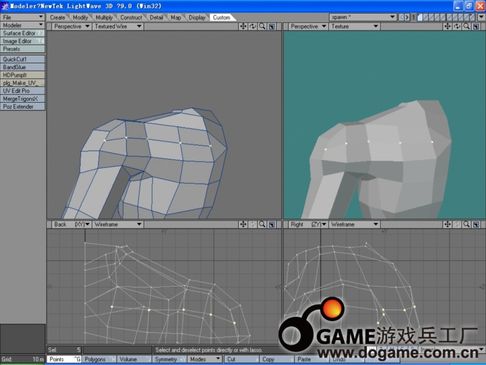
Task: Open the File dropdown menu
Action: point(22,17)
